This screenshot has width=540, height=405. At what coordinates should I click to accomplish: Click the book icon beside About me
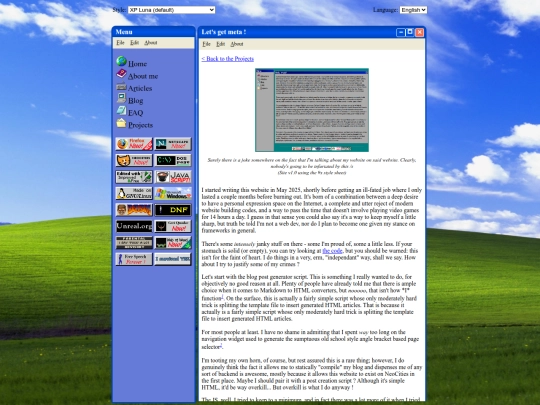121,73
